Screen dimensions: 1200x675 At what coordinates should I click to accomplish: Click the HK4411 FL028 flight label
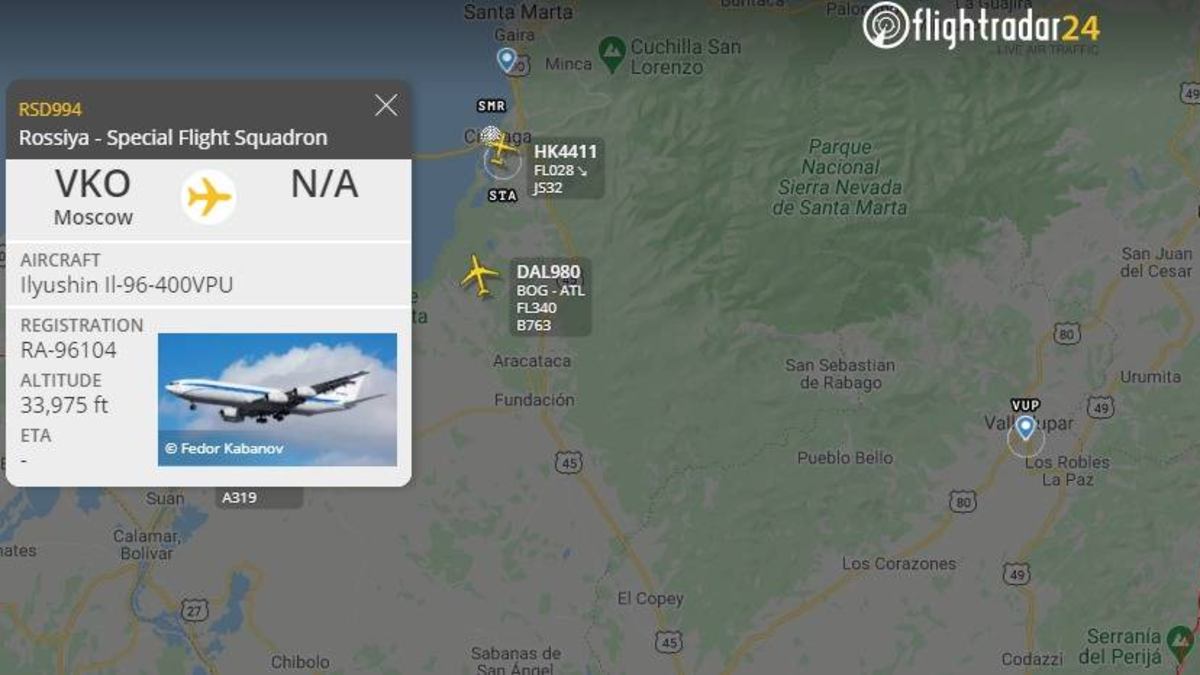tap(565, 168)
